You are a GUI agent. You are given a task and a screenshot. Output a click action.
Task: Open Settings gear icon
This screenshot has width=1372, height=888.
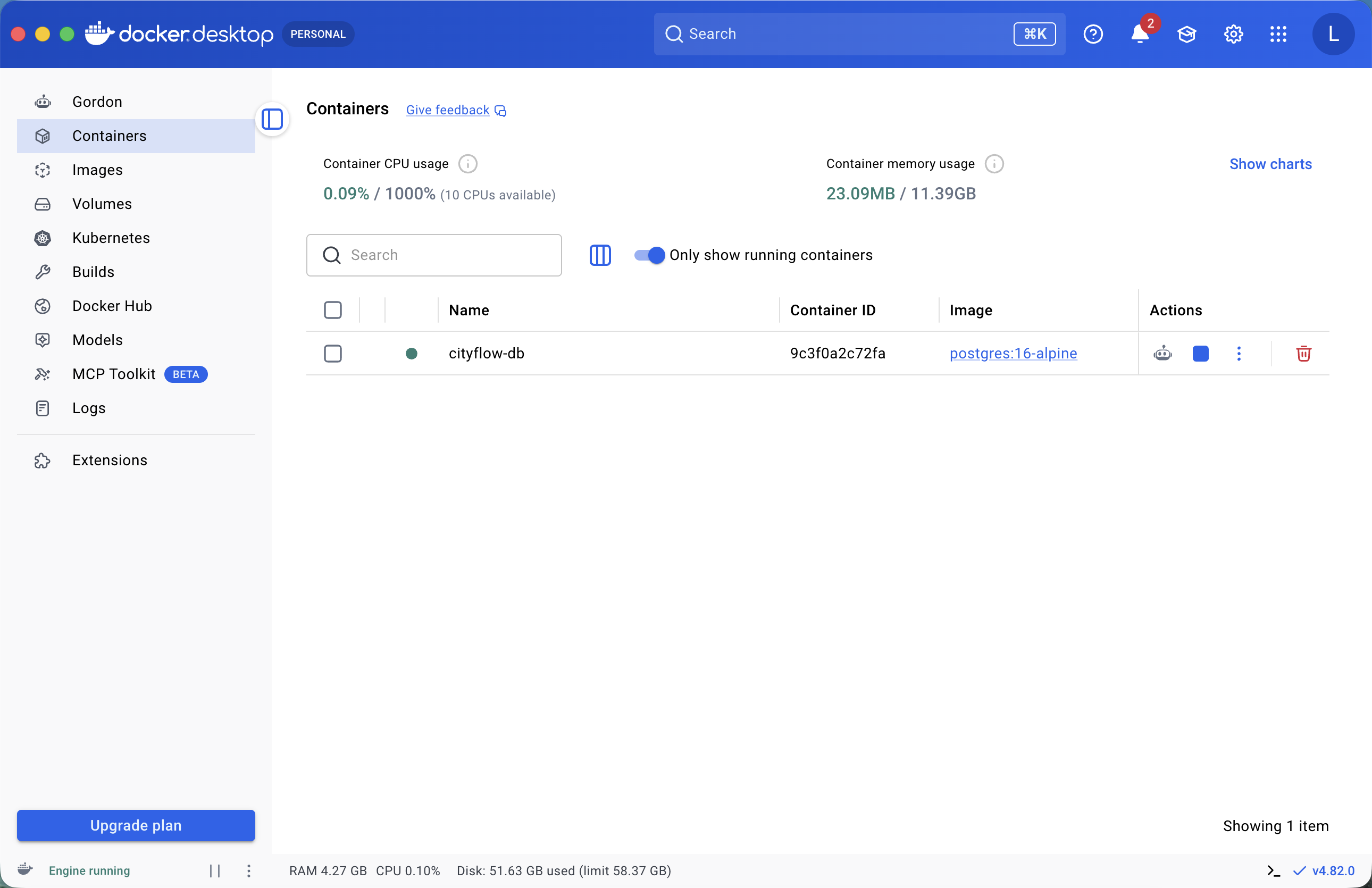[x=1233, y=34]
